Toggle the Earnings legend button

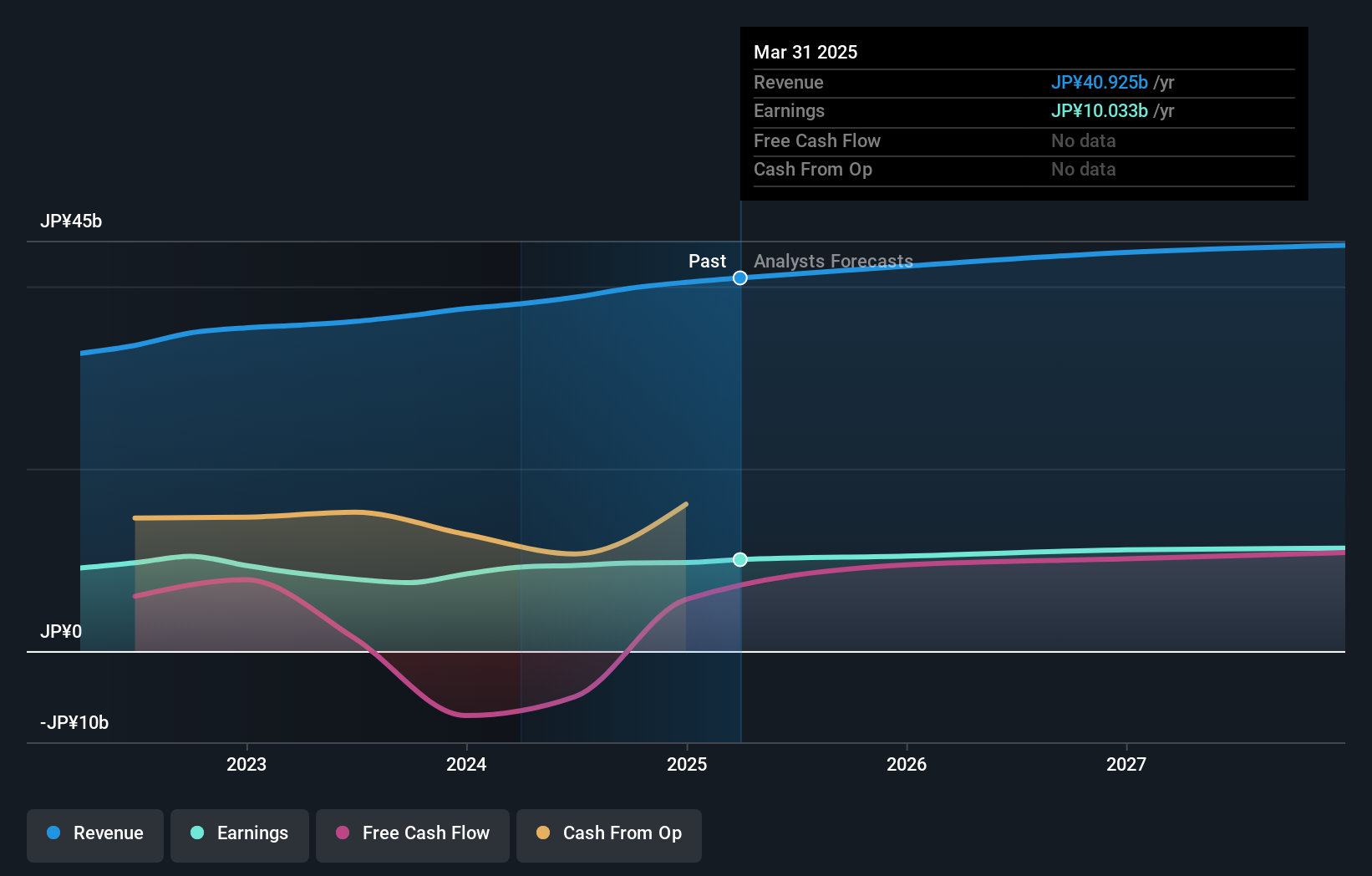240,835
